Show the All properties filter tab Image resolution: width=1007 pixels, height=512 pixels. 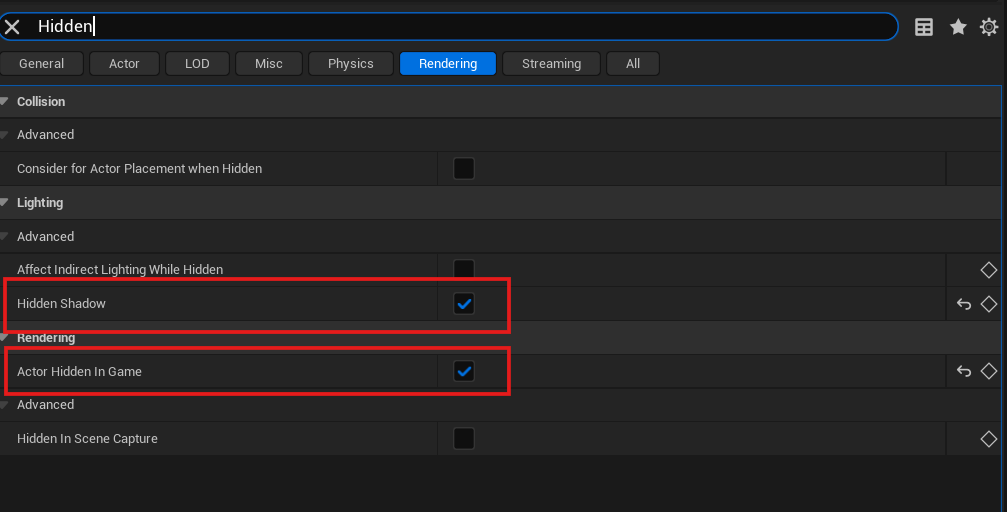(633, 64)
